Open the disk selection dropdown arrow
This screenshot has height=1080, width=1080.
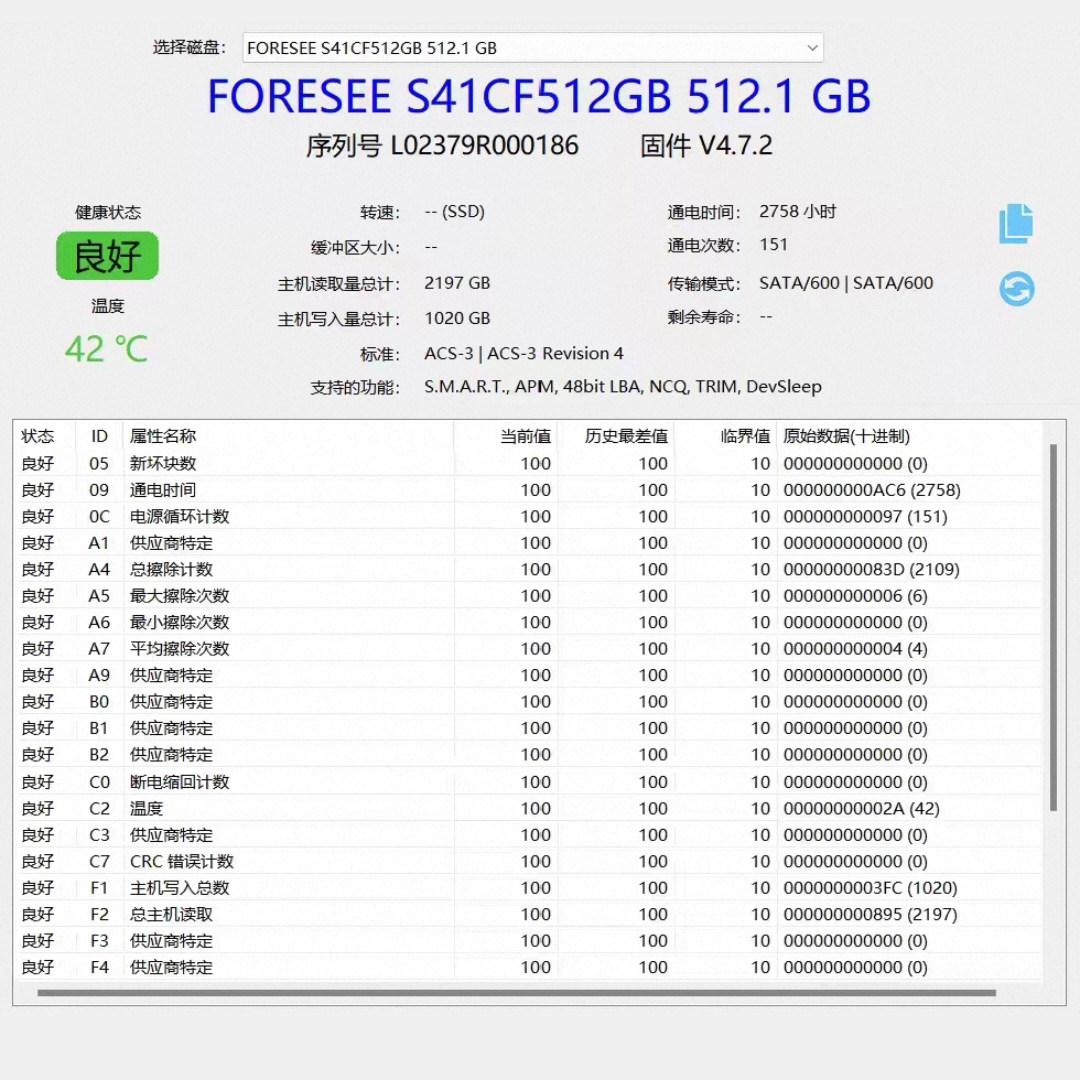point(812,48)
